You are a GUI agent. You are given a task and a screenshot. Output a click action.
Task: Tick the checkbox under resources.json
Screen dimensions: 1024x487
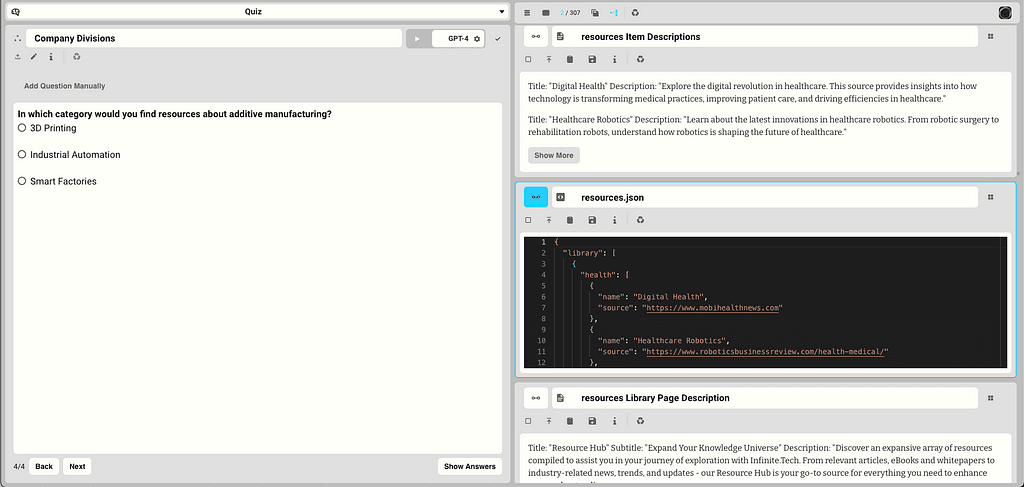point(528,220)
